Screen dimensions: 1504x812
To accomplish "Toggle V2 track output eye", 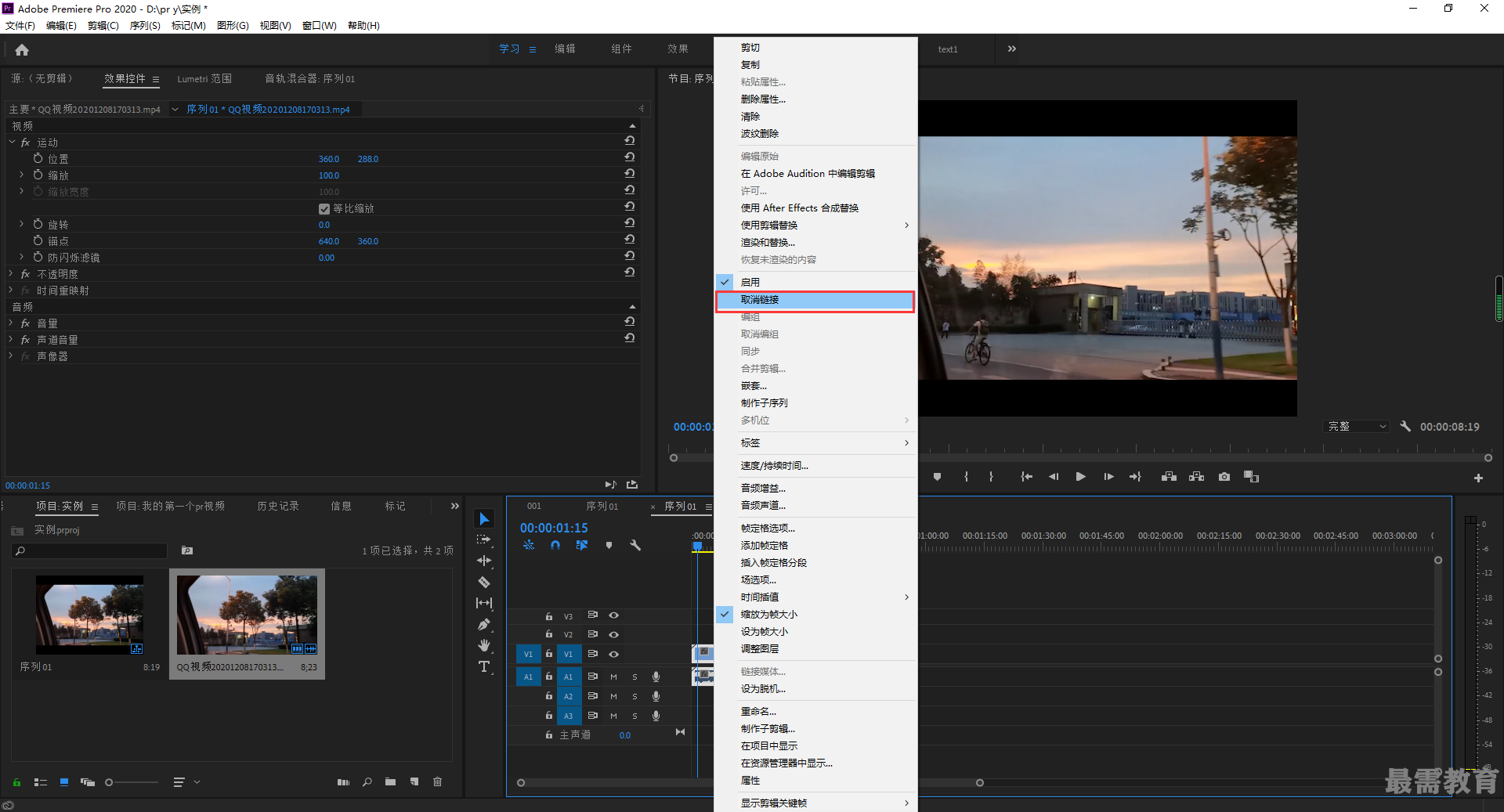I will pyautogui.click(x=614, y=634).
